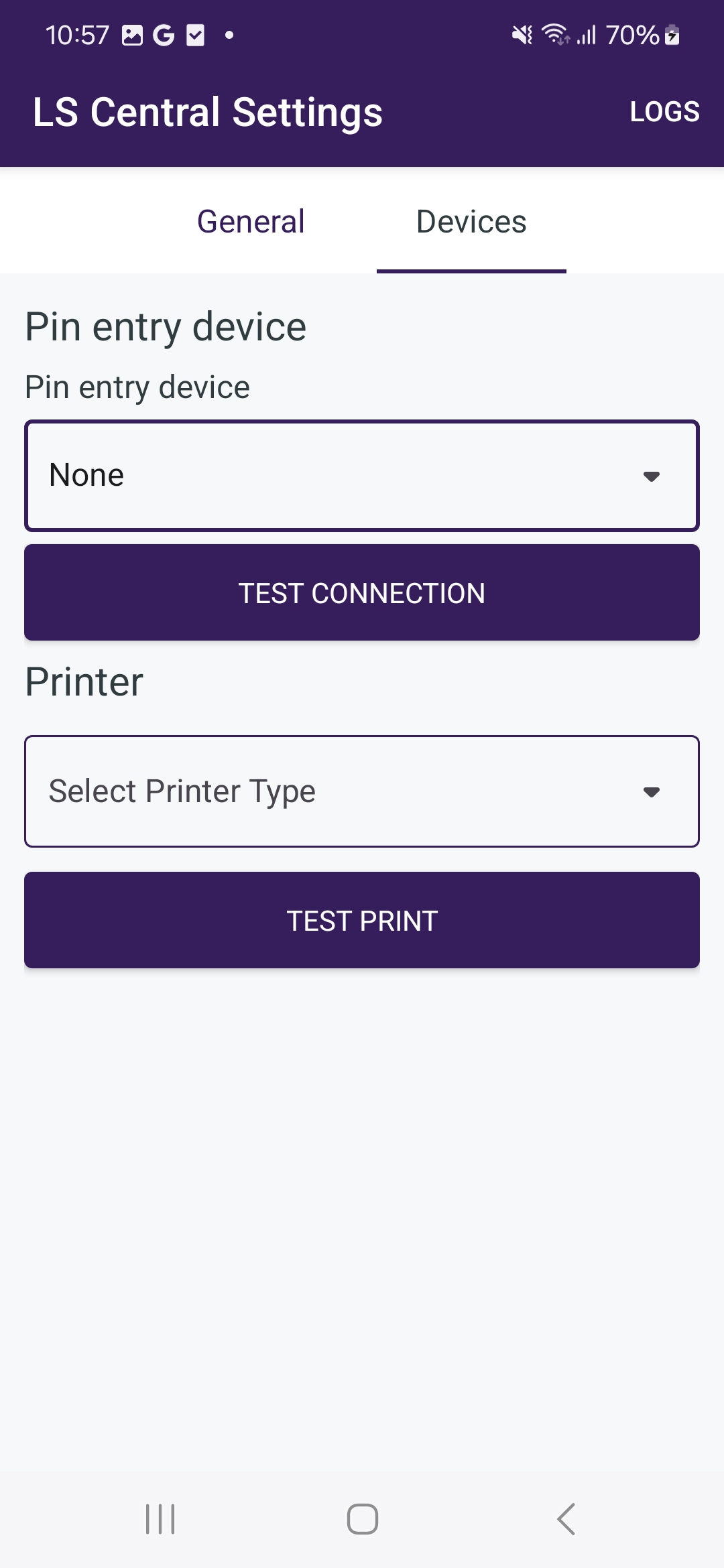Switch to the General tab
The width and height of the screenshot is (724, 1568).
(251, 222)
